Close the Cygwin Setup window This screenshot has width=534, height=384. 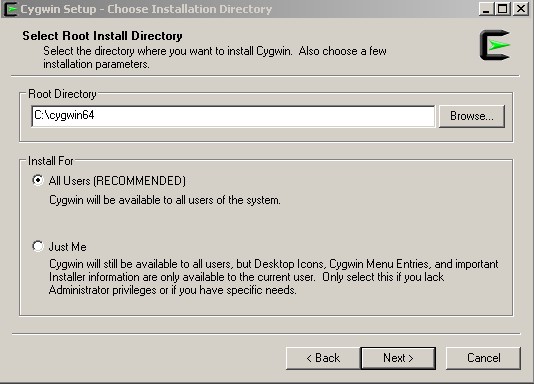tap(521, 9)
